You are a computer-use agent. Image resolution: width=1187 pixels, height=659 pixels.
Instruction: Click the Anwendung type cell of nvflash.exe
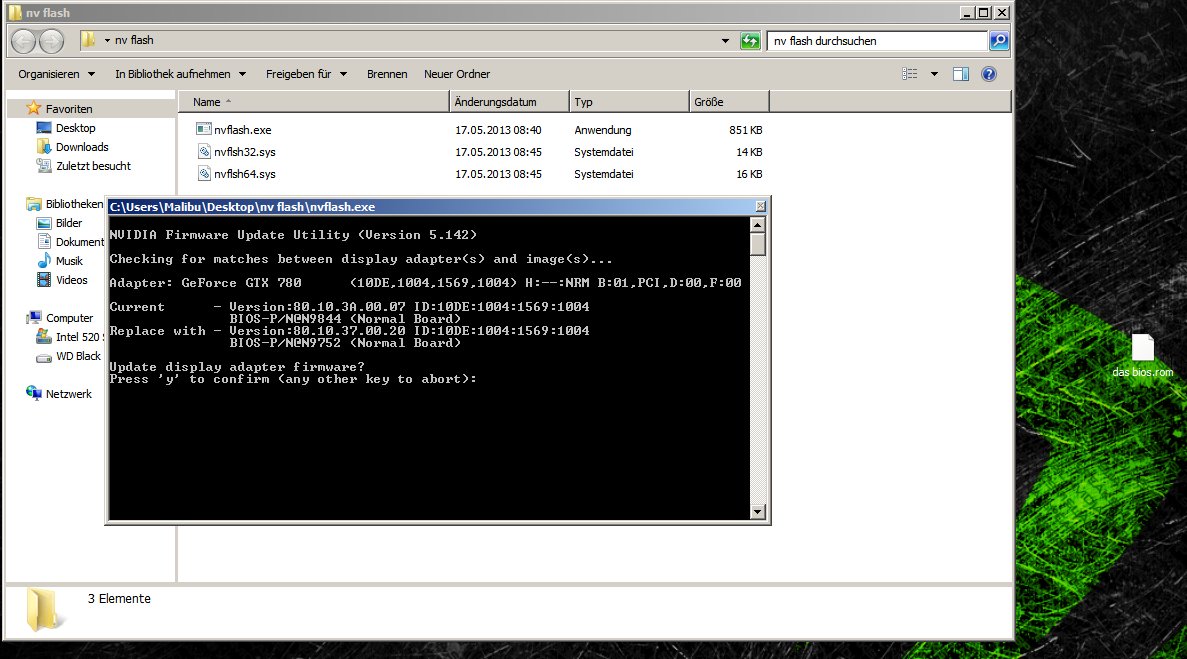point(603,130)
